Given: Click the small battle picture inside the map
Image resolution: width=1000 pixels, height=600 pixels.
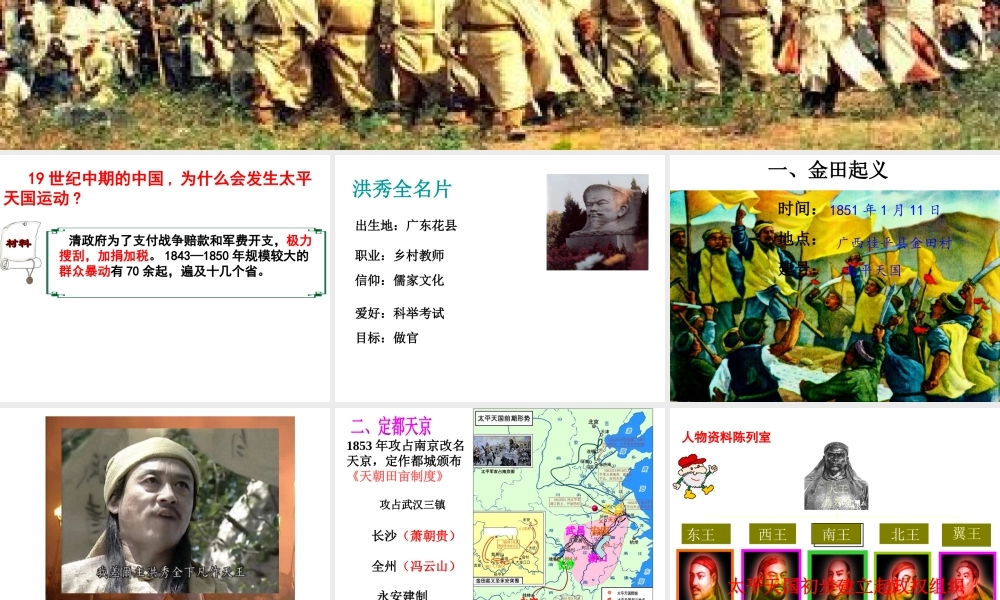Looking at the screenshot, I should (x=502, y=451).
